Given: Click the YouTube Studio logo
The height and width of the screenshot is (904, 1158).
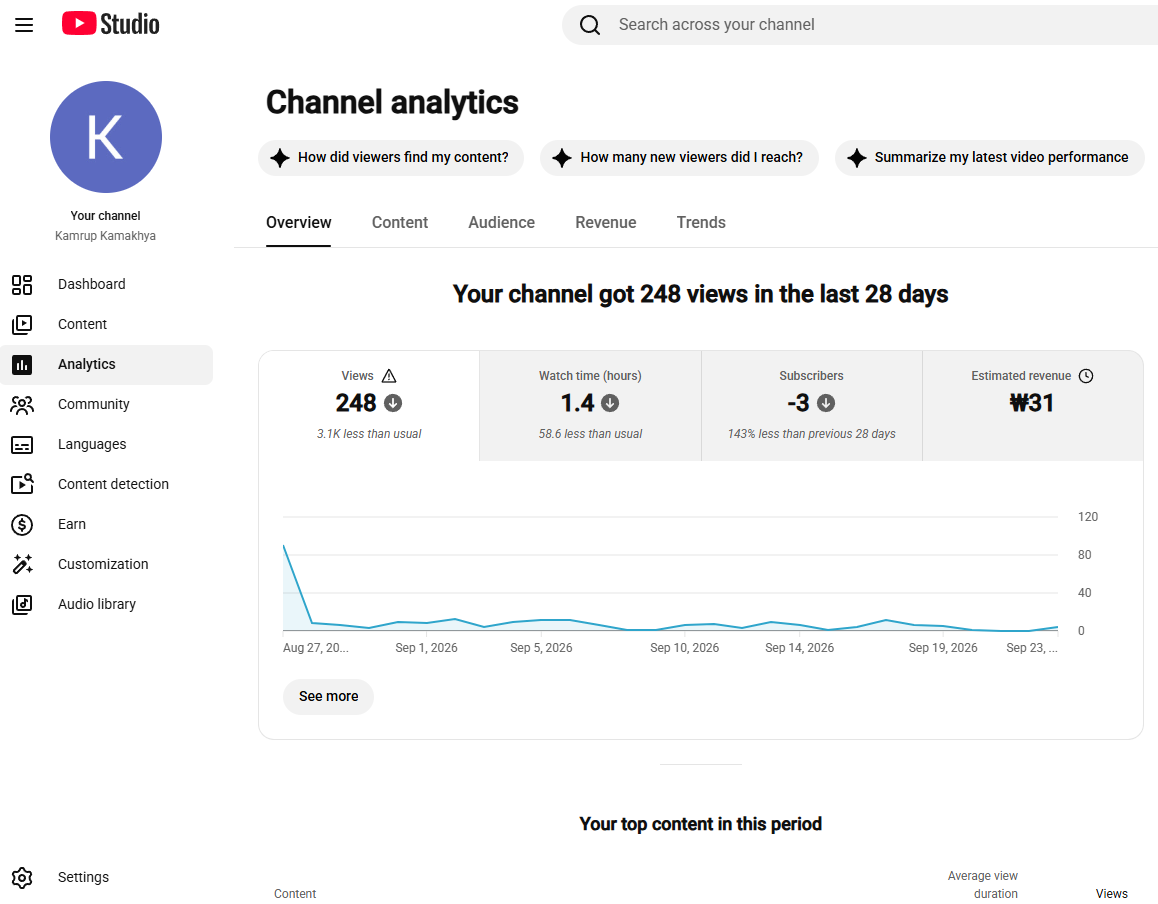Looking at the screenshot, I should coord(110,24).
